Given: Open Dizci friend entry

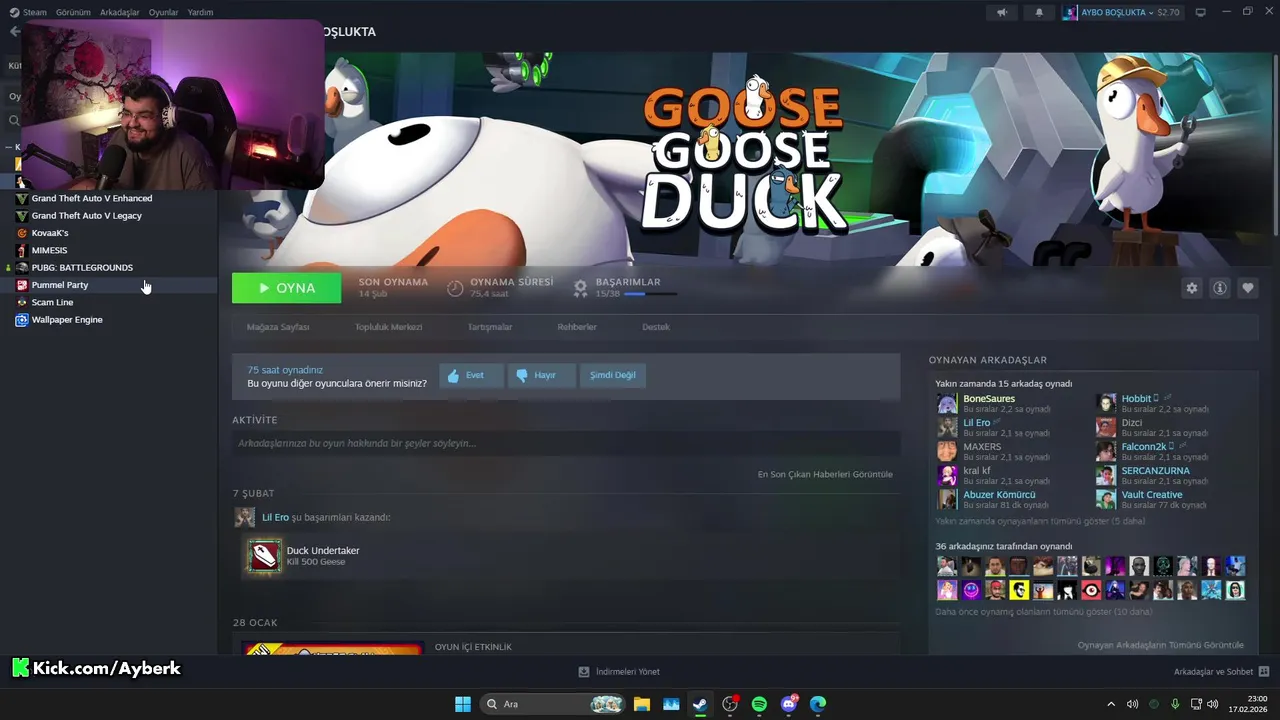Looking at the screenshot, I should click(x=1132, y=422).
